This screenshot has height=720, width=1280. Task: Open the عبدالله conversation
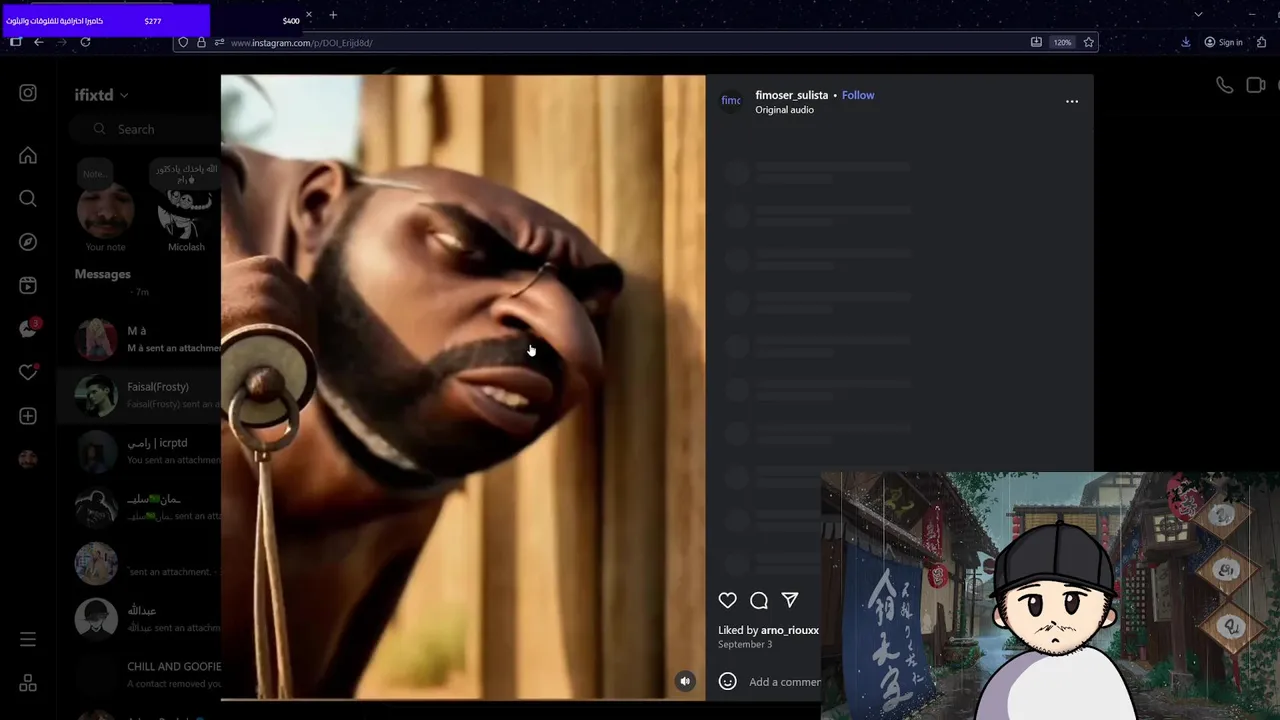tap(138, 620)
